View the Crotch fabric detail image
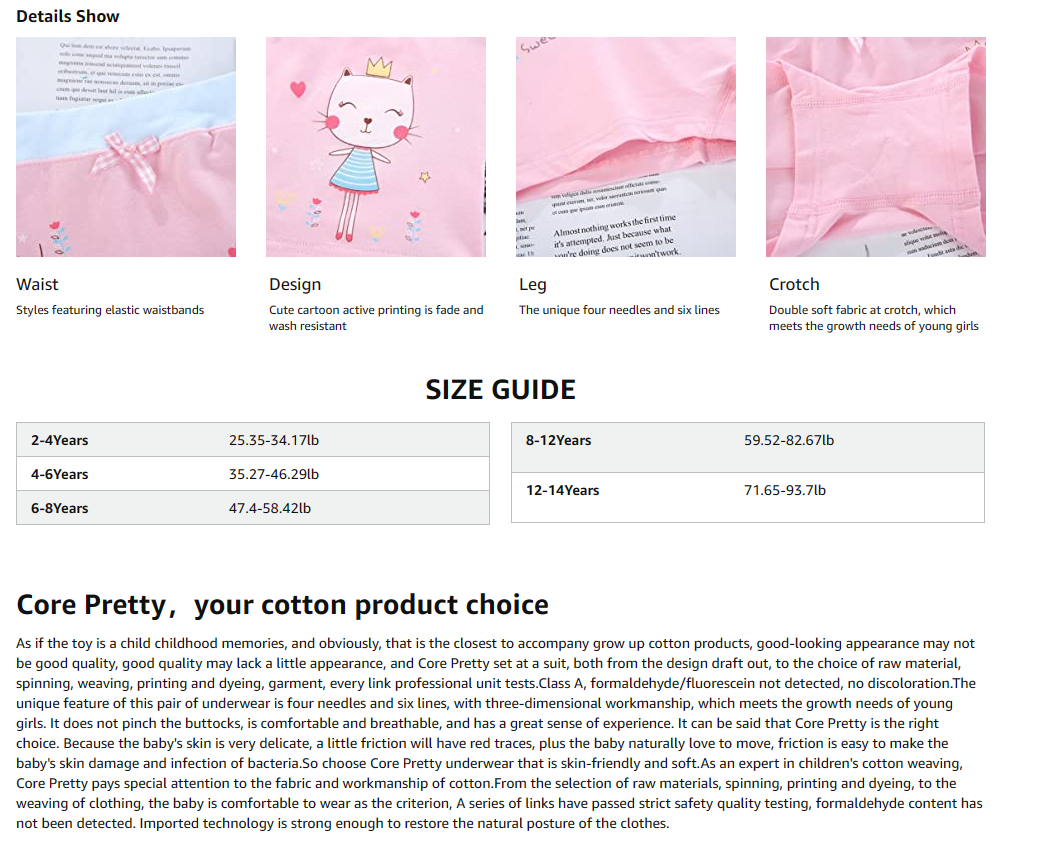This screenshot has width=1043, height=867. pos(876,147)
